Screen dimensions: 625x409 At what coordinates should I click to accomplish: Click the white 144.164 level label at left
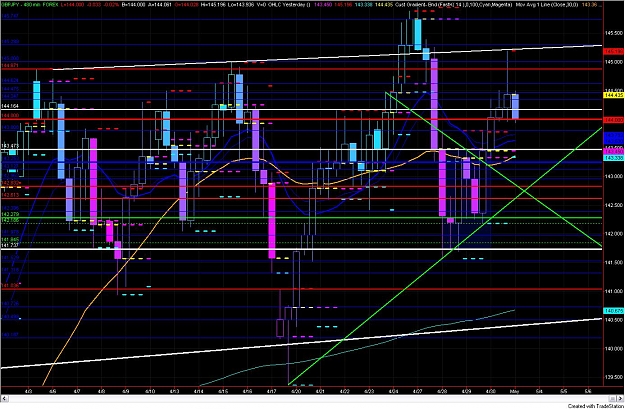coord(10,106)
